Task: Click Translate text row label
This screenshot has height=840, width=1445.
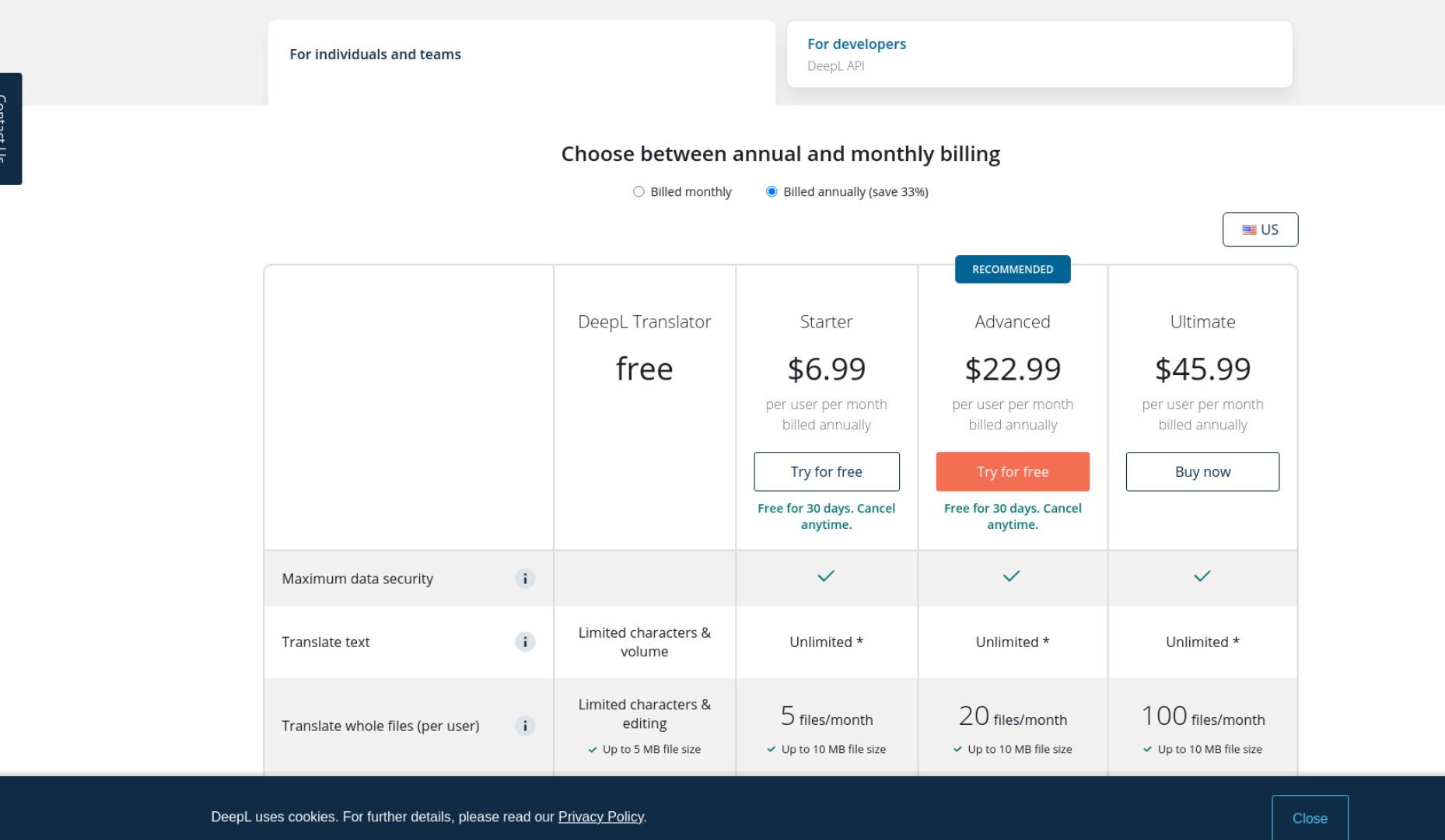Action: point(326,642)
